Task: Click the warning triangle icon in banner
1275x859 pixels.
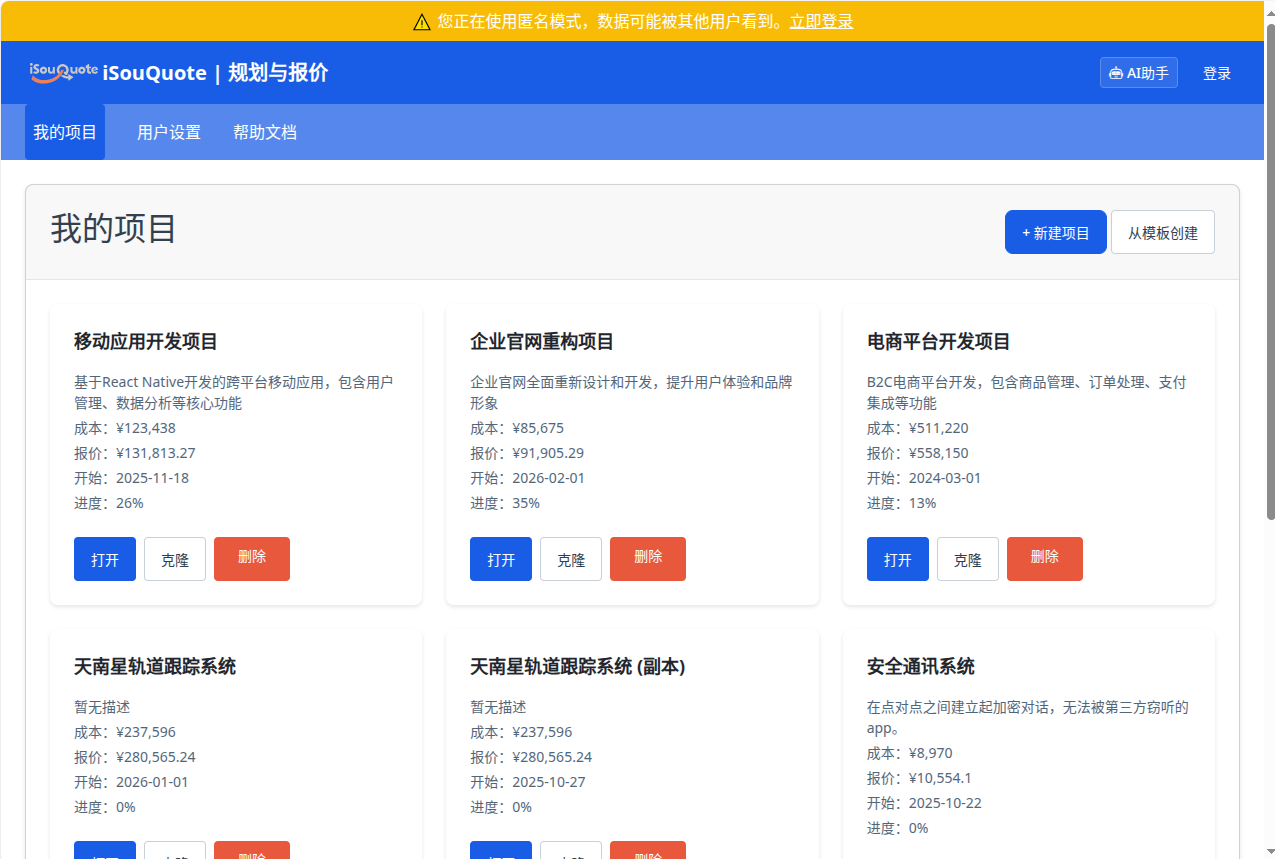Action: click(x=422, y=22)
